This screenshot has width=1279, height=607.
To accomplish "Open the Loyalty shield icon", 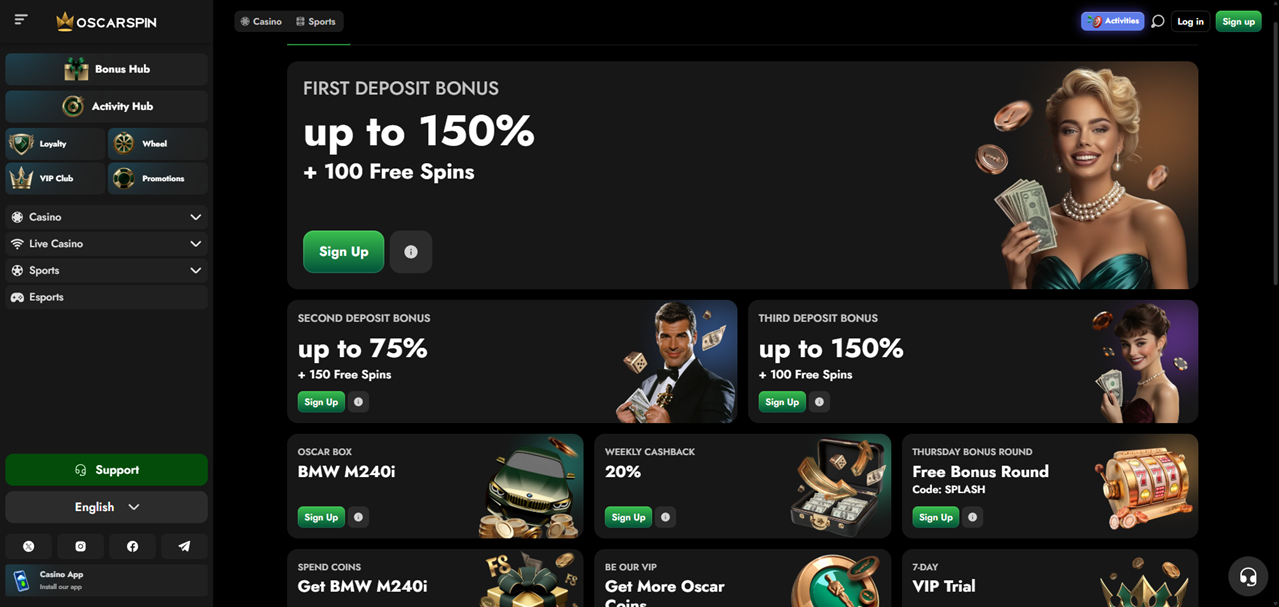I will [x=54, y=143].
